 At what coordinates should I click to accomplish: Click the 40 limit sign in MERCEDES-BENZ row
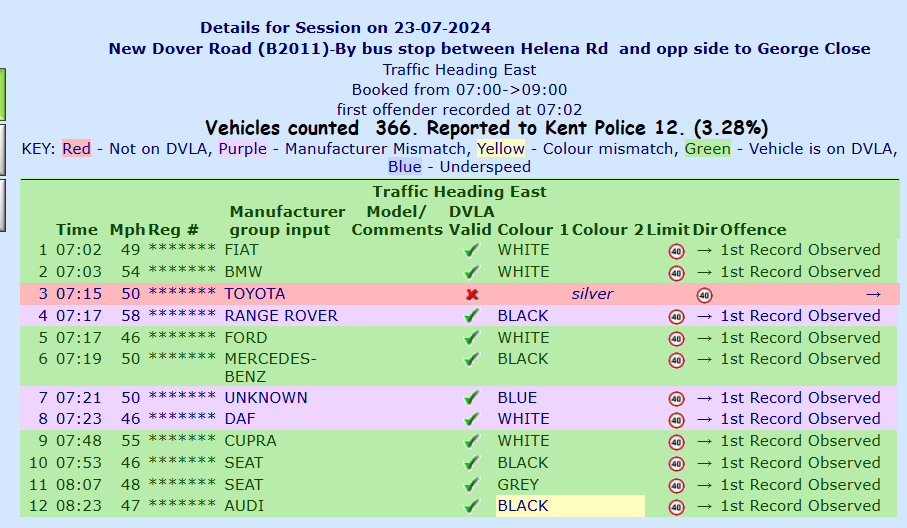point(676,360)
